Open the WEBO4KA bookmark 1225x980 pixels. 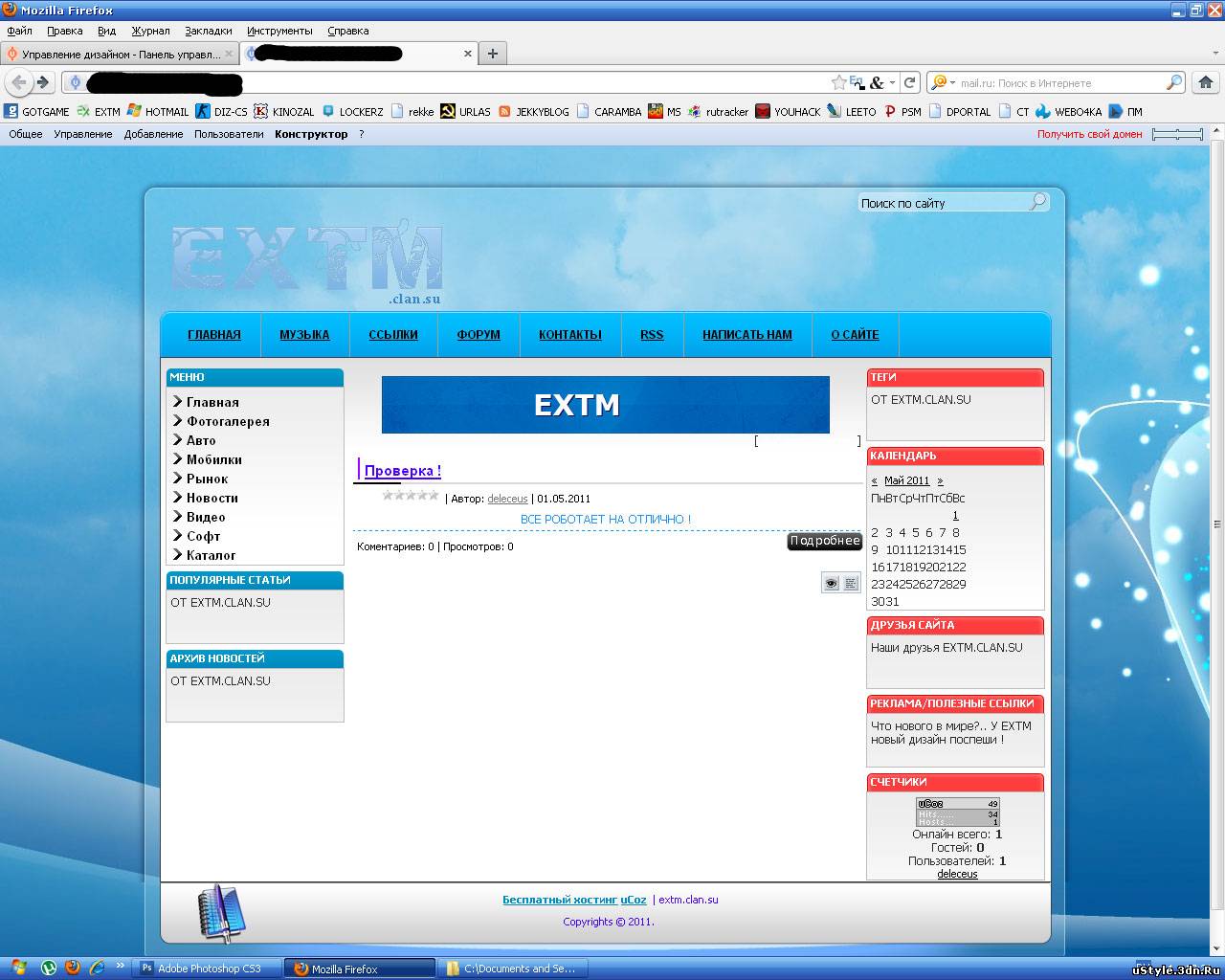coord(1069,111)
